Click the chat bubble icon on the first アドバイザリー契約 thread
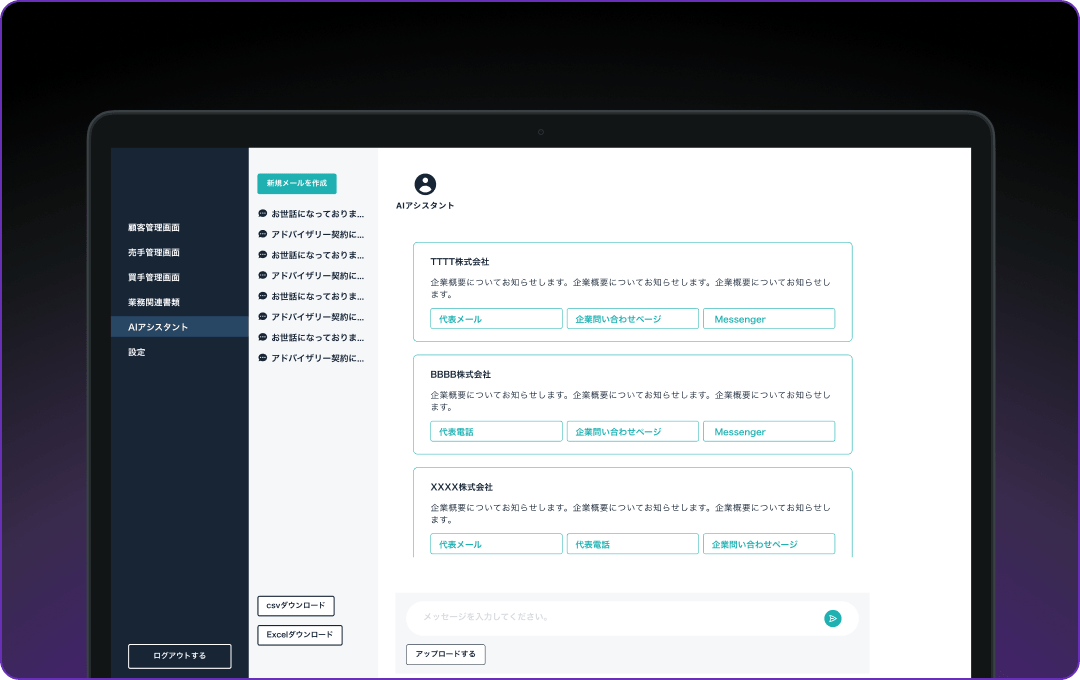Image resolution: width=1080 pixels, height=680 pixels. tap(262, 234)
